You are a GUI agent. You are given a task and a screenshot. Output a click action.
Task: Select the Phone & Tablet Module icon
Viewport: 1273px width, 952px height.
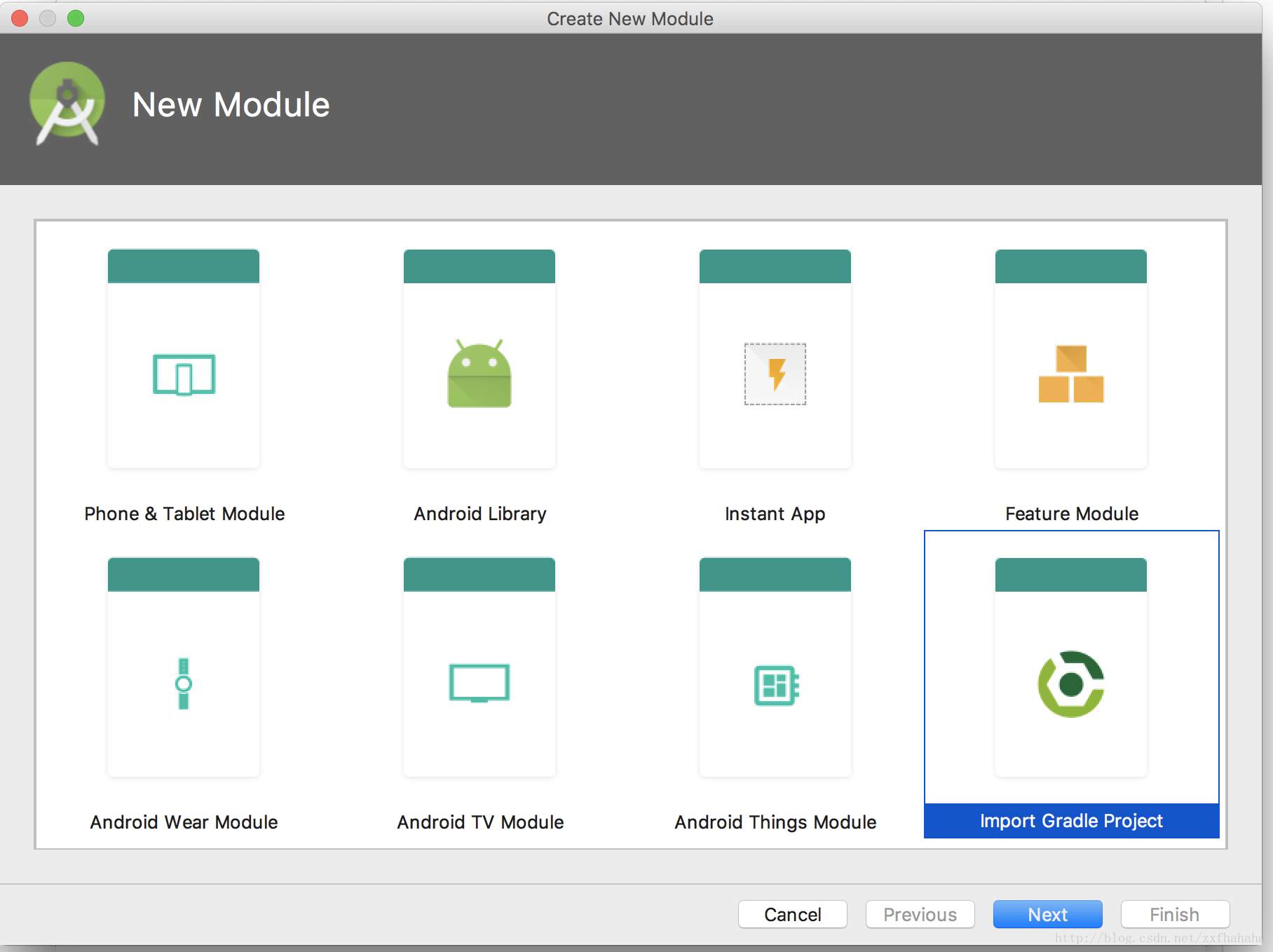(x=184, y=374)
